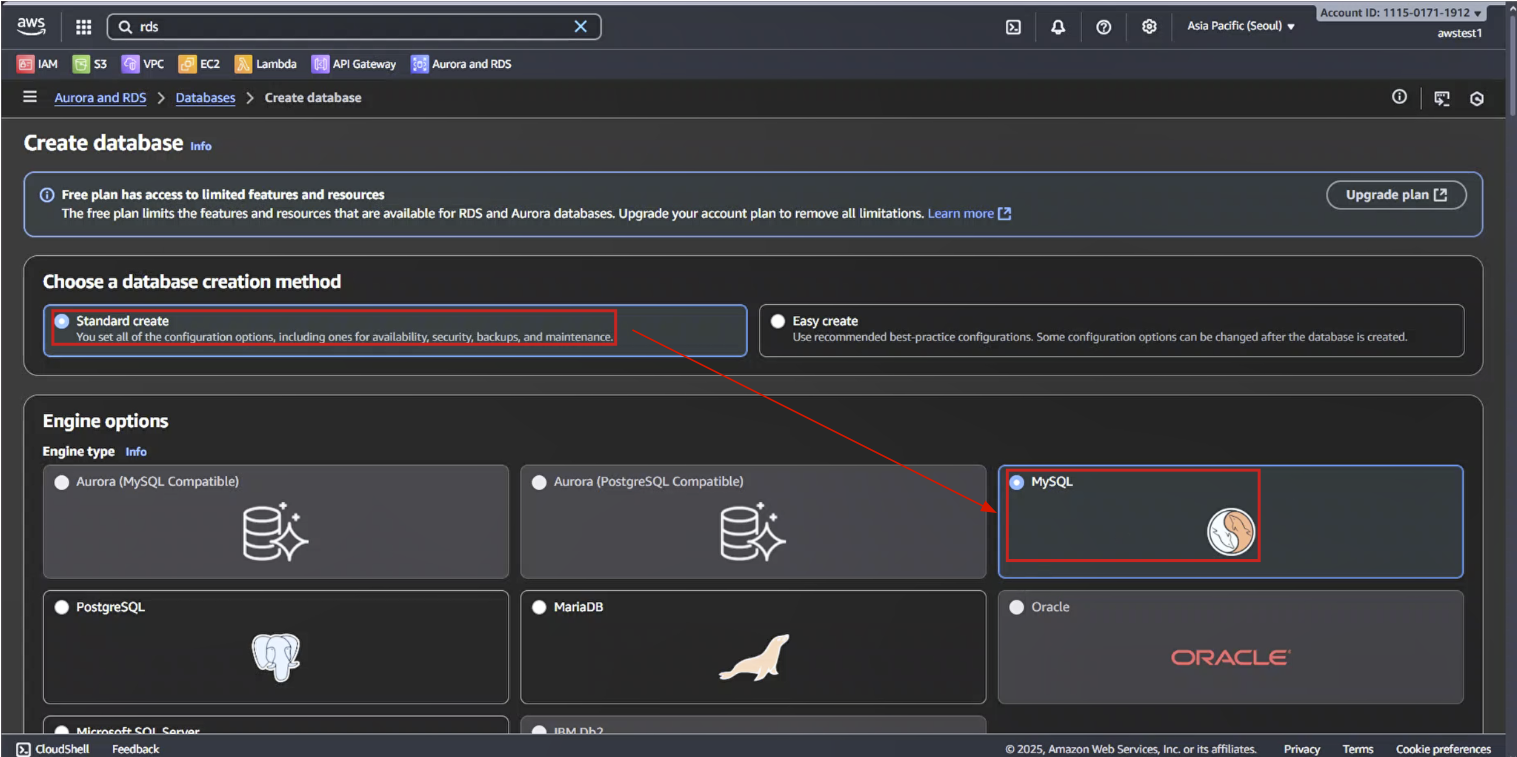Select the Oracle engine radio button
Screen dimensions: 1517x757
(1017, 607)
